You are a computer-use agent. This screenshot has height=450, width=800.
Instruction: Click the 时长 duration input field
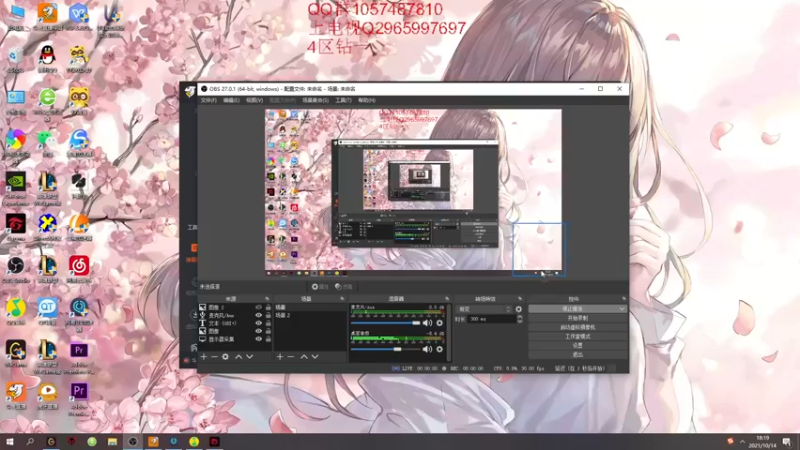tap(492, 319)
